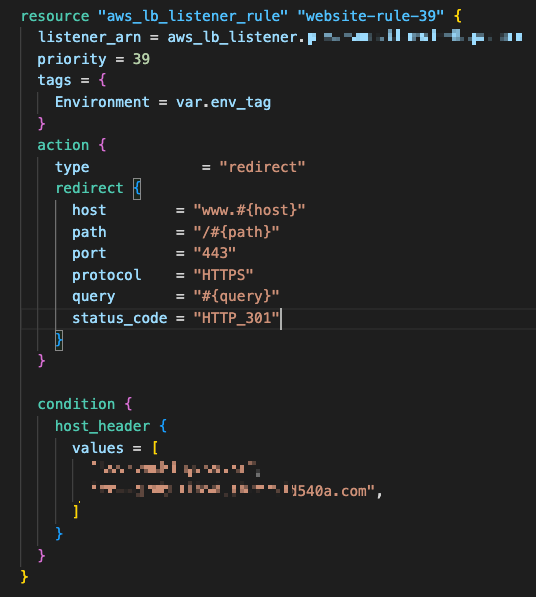Select the "www.#{host}" value
The image size is (536, 597).
tap(249, 210)
